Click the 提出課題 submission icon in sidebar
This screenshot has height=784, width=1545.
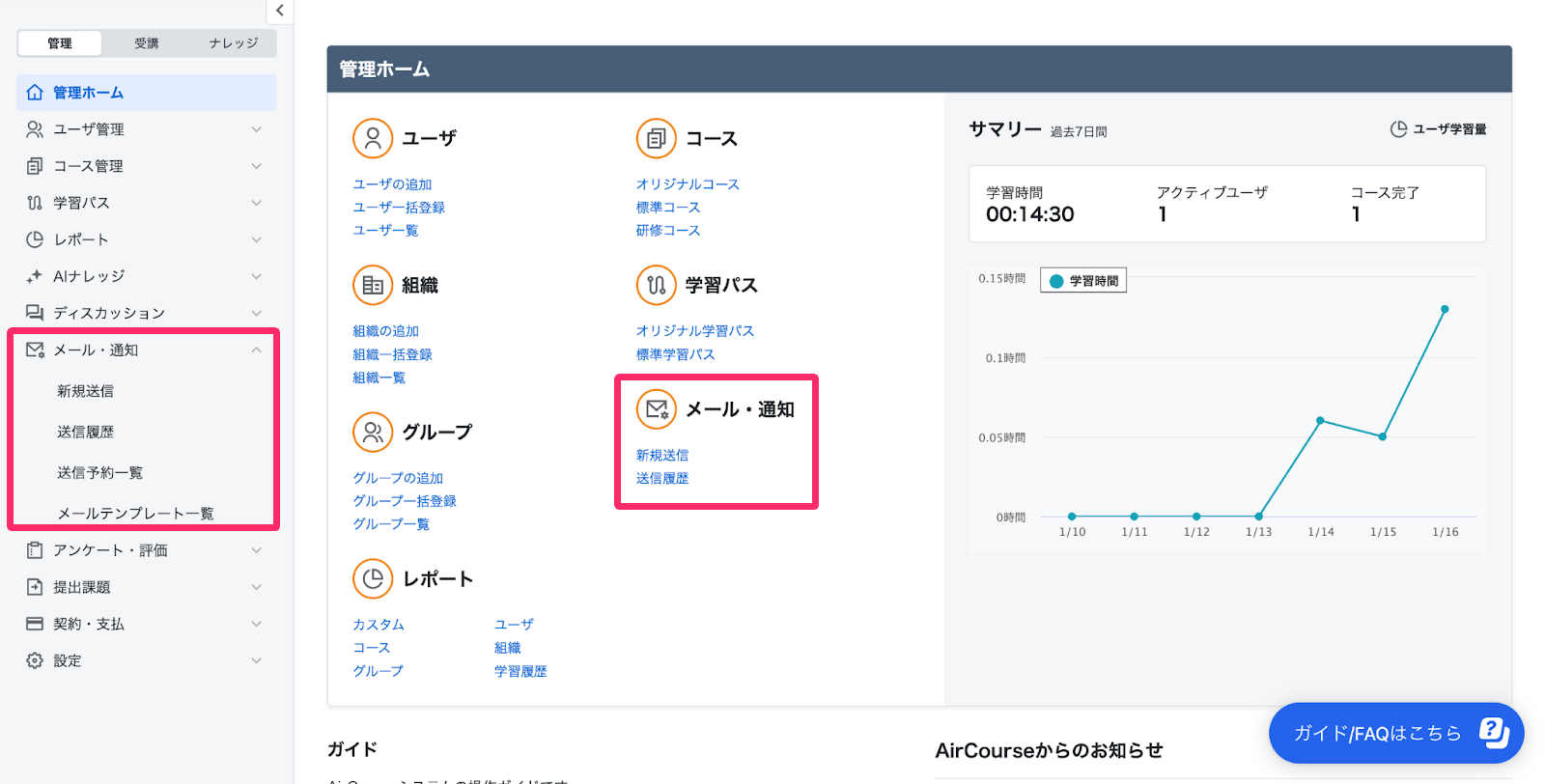coord(35,587)
